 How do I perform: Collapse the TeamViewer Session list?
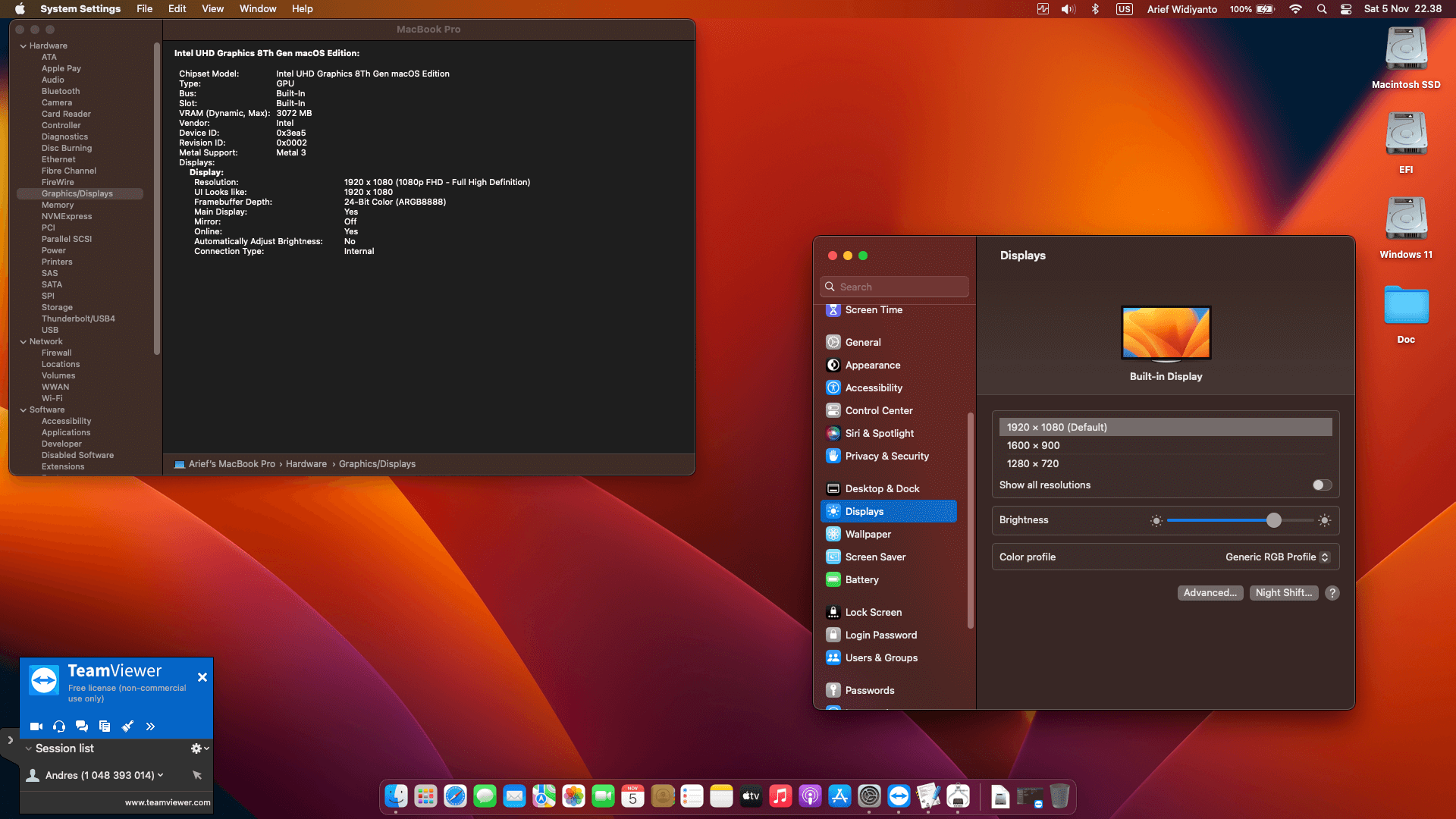28,748
